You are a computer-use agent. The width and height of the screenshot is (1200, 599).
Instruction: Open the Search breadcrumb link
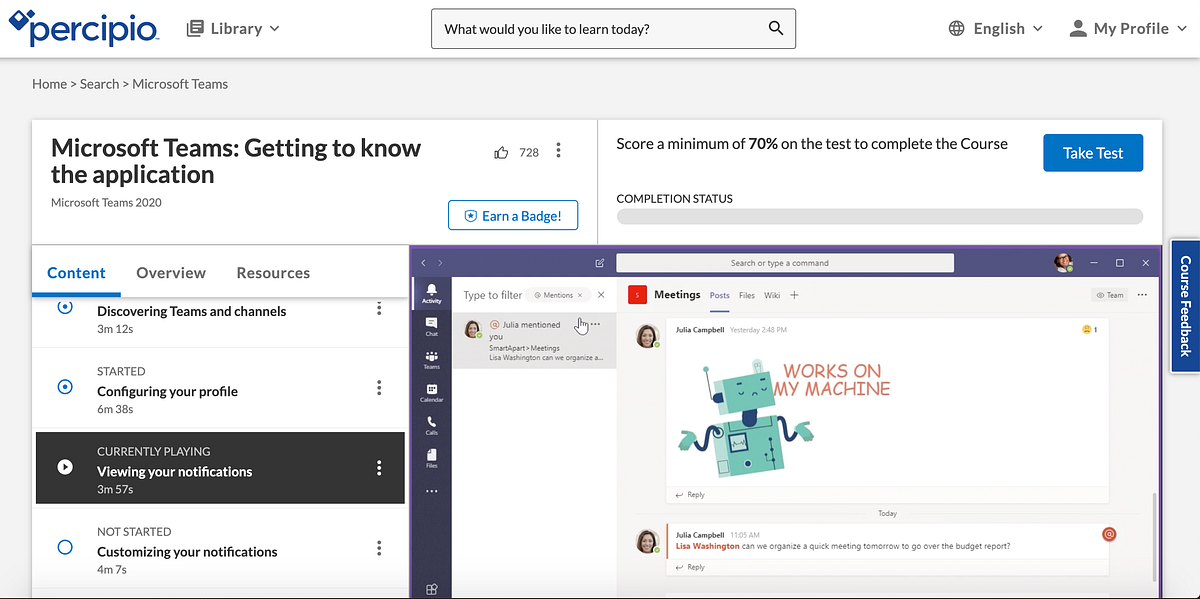click(99, 84)
